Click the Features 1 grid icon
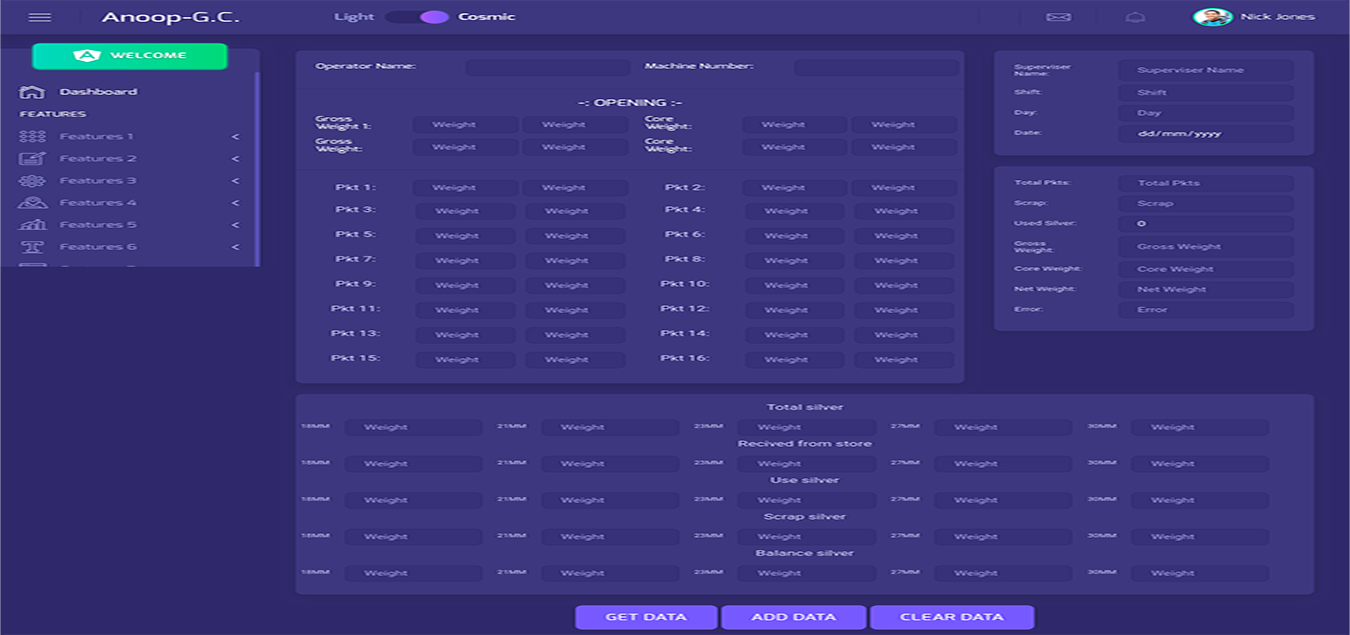1350x635 pixels. (x=32, y=136)
